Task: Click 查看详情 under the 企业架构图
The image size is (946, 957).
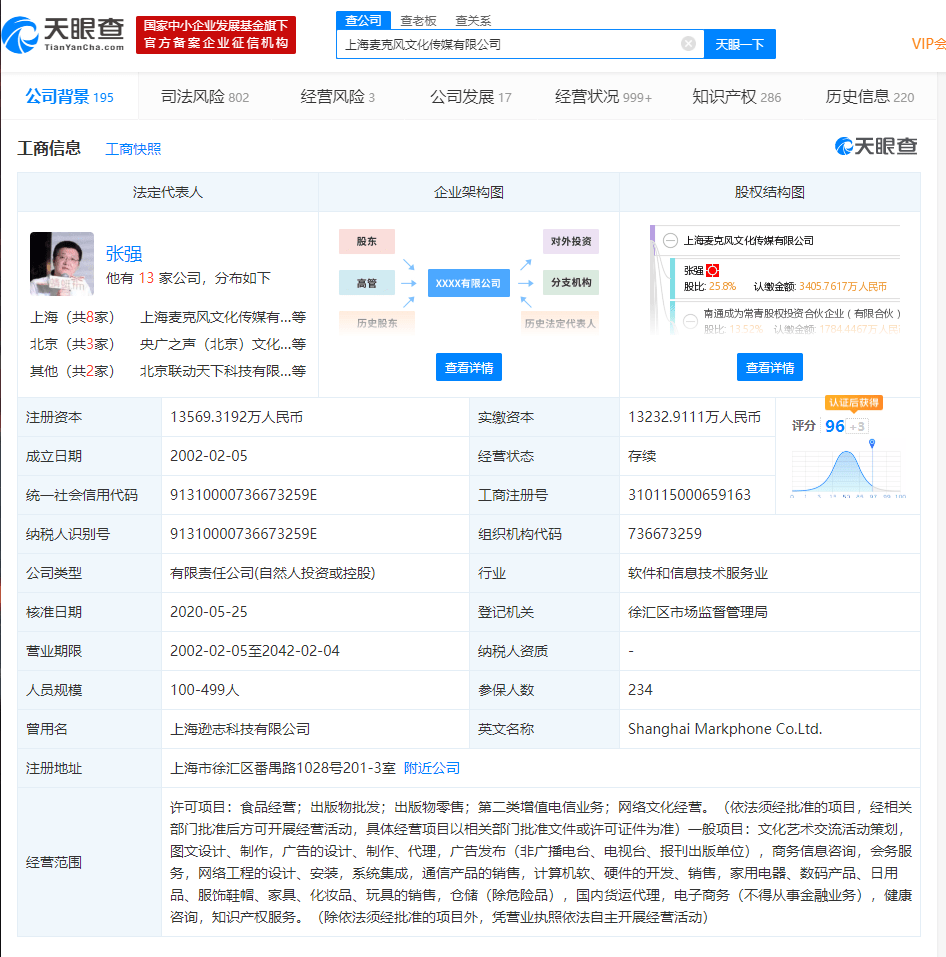Action: (468, 367)
